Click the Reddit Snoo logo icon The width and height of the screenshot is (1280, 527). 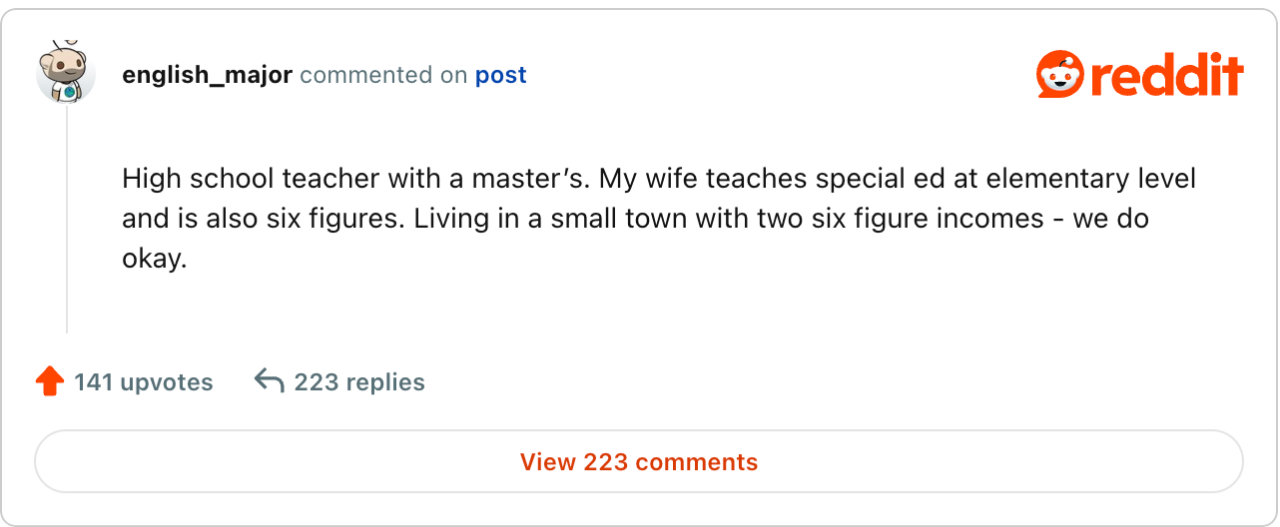coord(1058,75)
